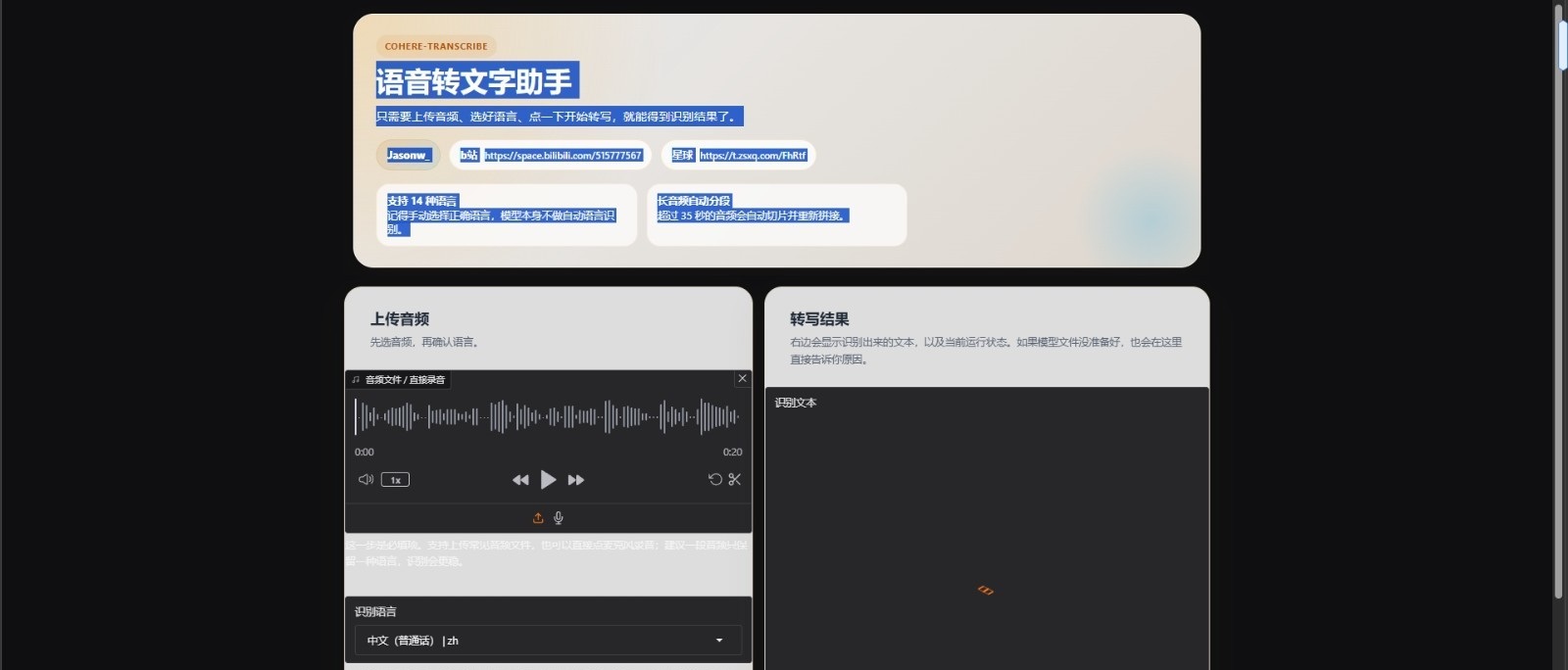This screenshot has height=670, width=1568.
Task: Click the 支持 14 种语言 info card
Action: tap(506, 215)
